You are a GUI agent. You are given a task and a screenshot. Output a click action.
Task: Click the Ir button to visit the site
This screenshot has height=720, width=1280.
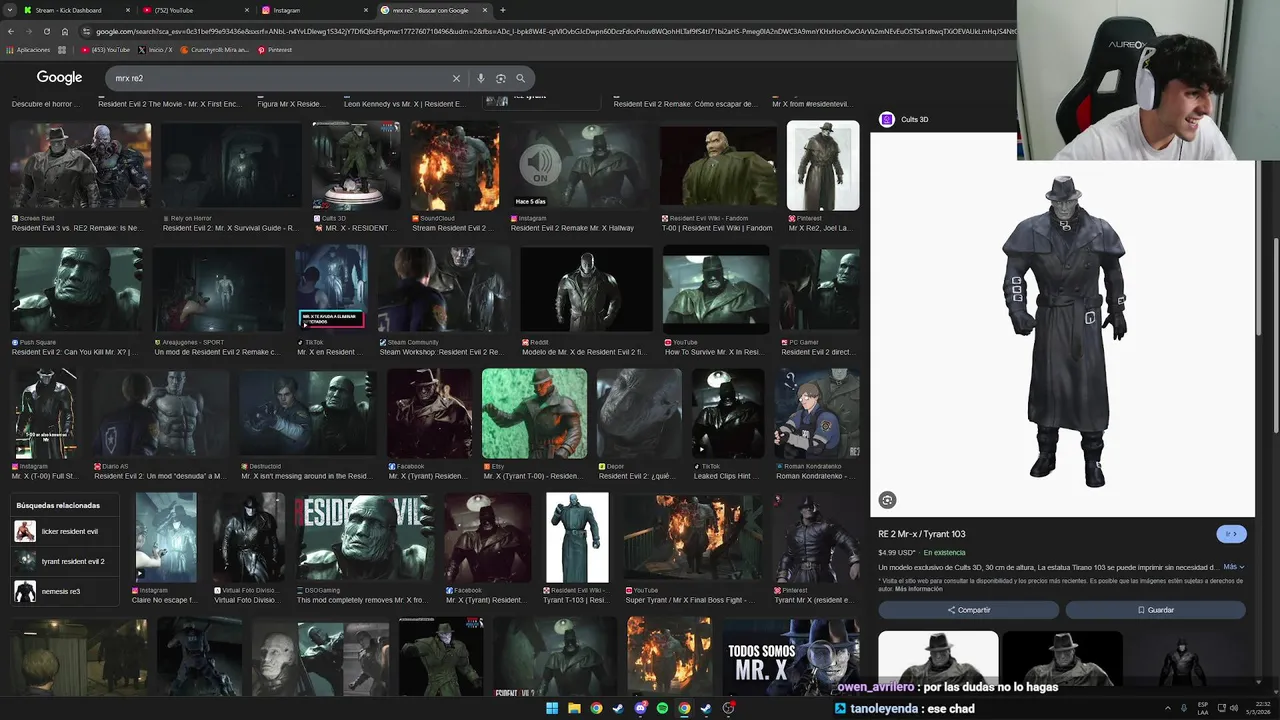(x=1232, y=534)
